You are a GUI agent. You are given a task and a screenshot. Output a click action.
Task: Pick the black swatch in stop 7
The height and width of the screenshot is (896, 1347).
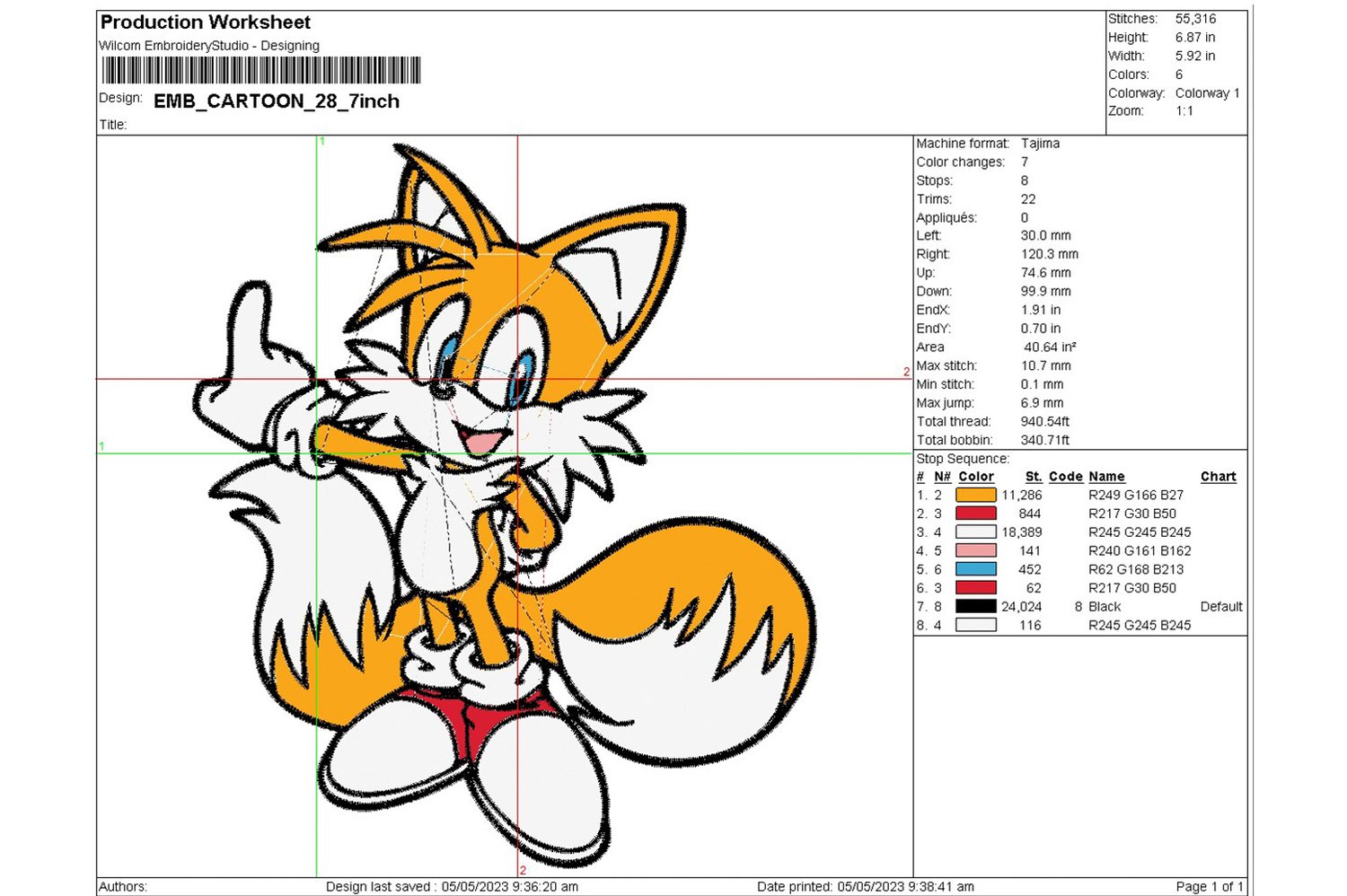click(975, 607)
